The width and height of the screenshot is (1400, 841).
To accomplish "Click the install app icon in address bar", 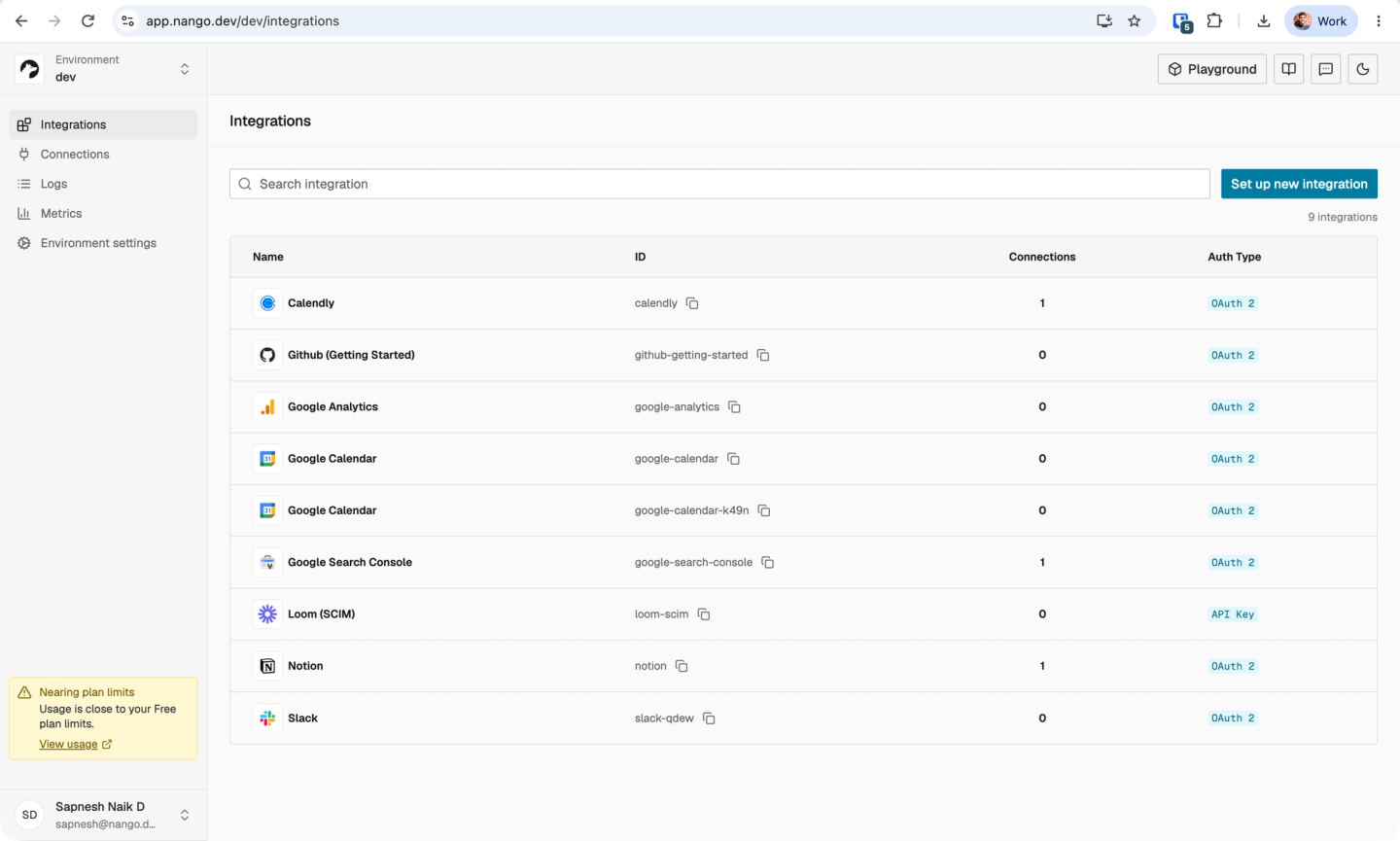I will [x=1104, y=20].
